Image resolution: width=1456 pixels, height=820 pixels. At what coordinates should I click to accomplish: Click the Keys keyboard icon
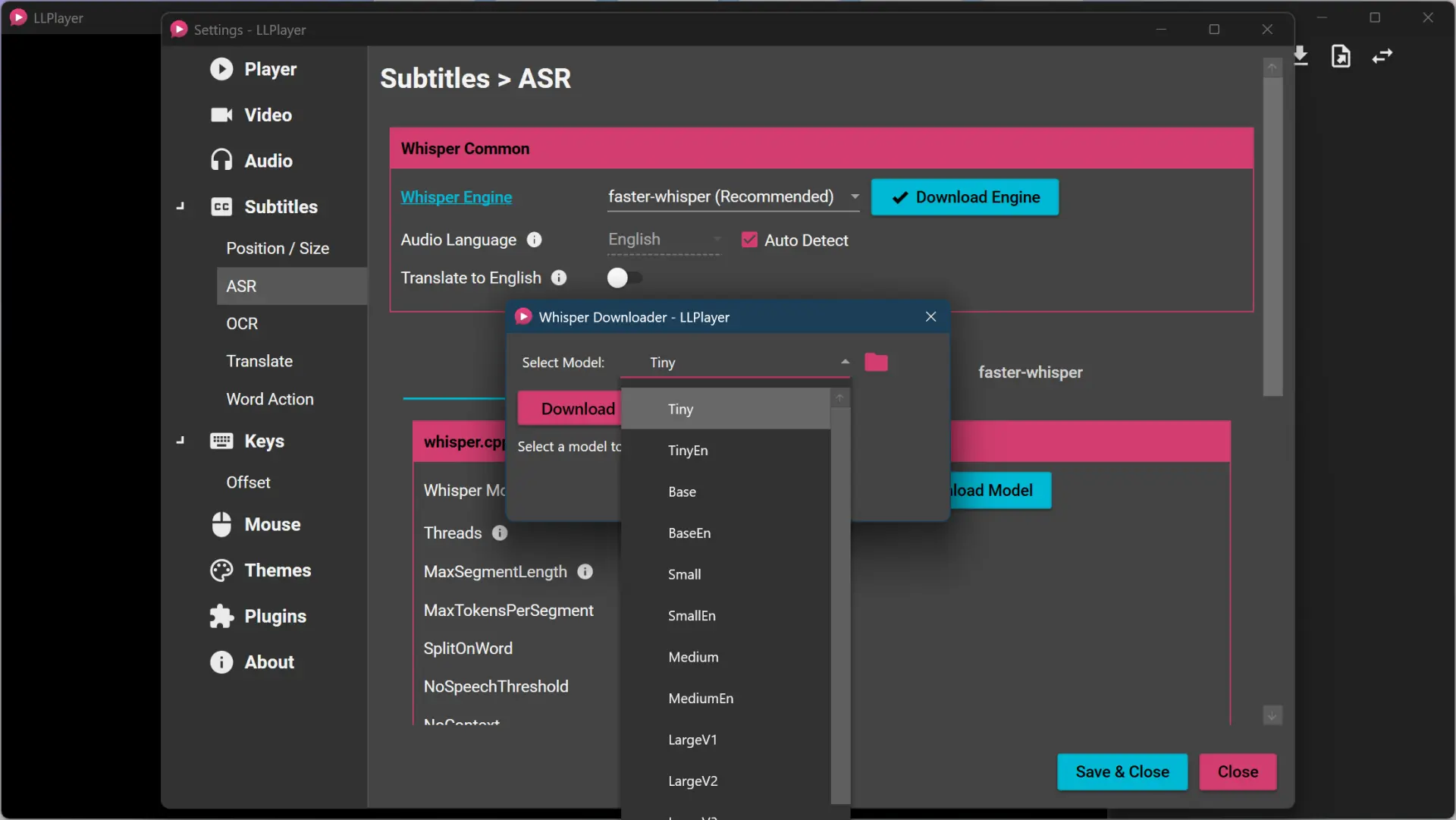[221, 441]
